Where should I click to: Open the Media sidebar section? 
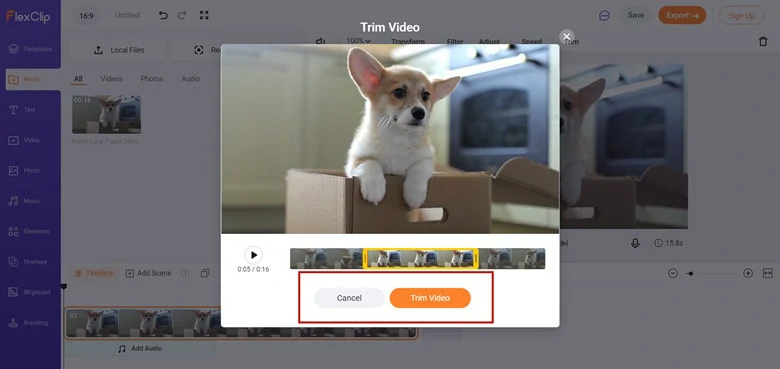[x=33, y=80]
